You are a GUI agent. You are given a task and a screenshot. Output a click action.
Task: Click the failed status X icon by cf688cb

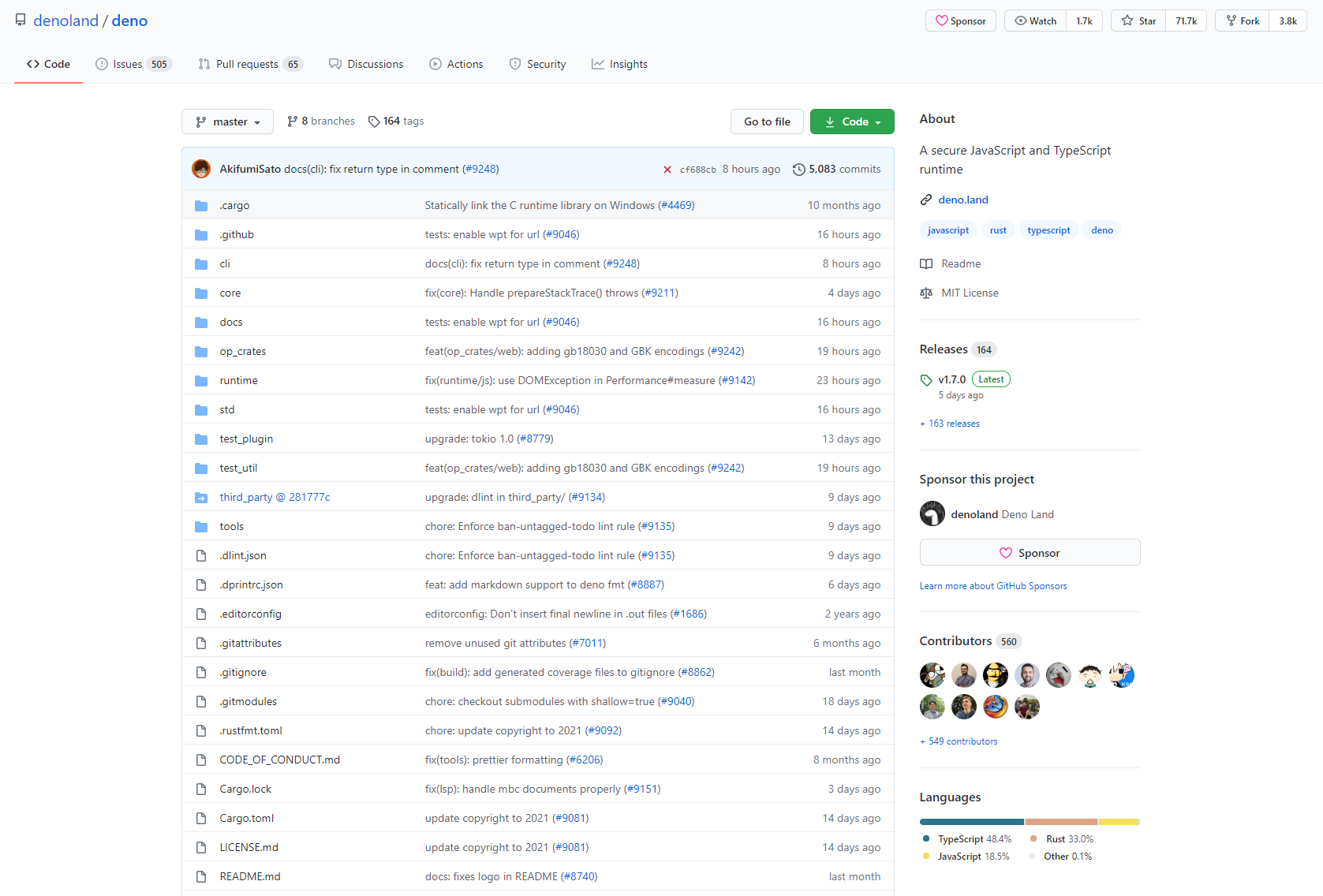click(x=667, y=170)
